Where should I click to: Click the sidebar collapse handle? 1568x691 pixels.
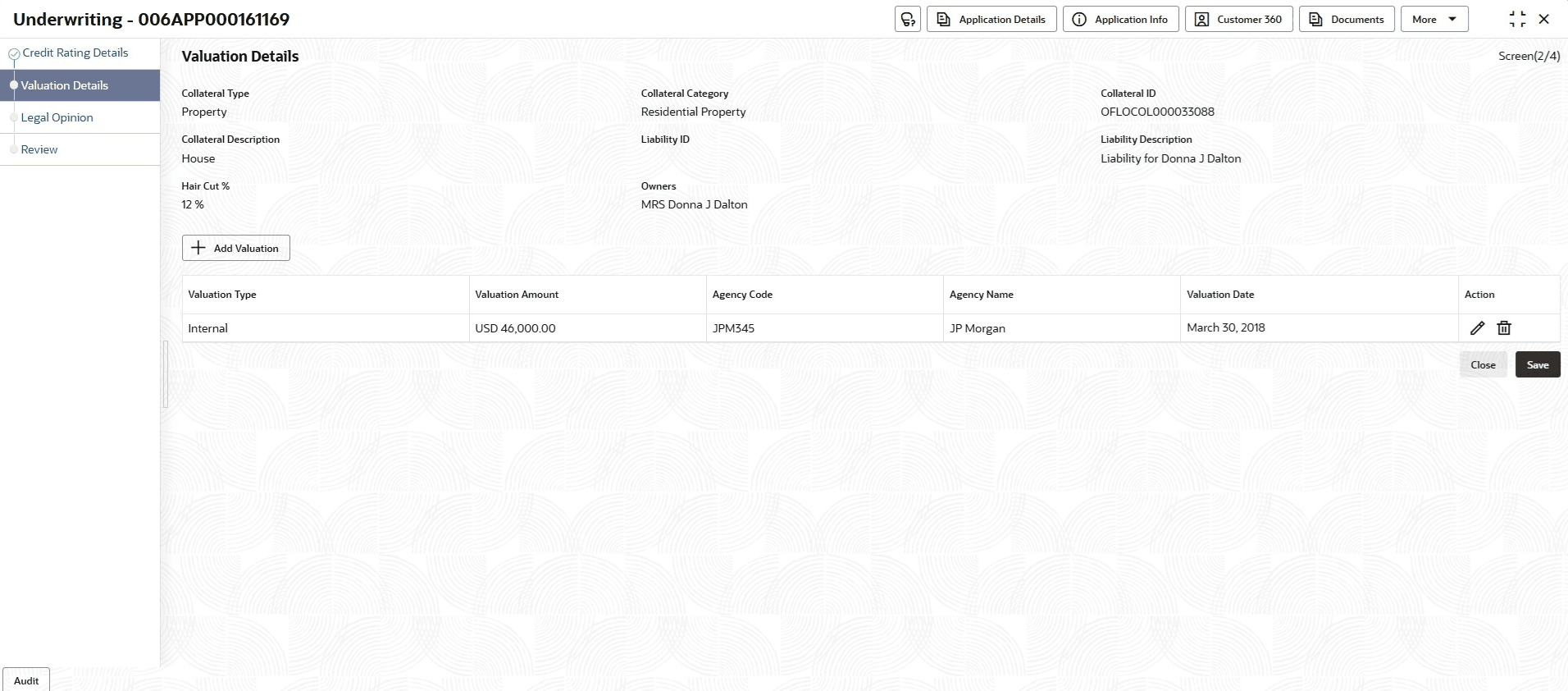pyautogui.click(x=166, y=374)
